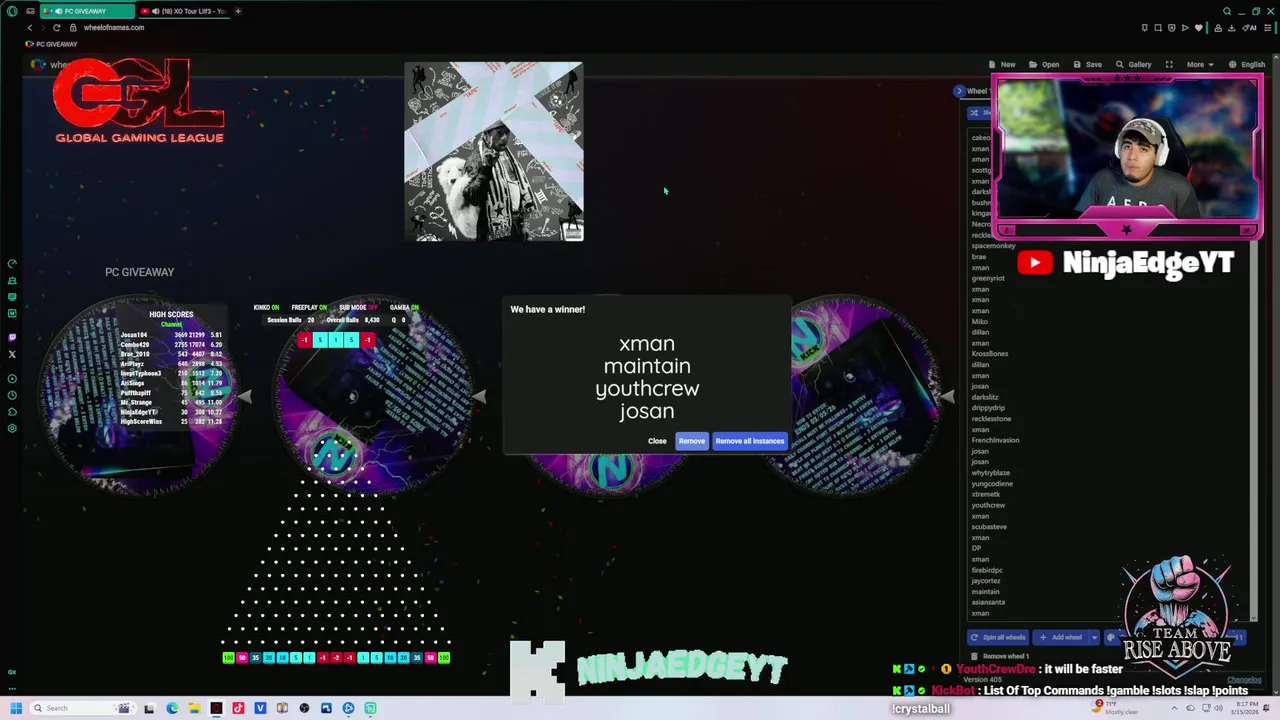Toggle fullscreen mode icon
The image size is (1280, 720).
click(x=1169, y=64)
